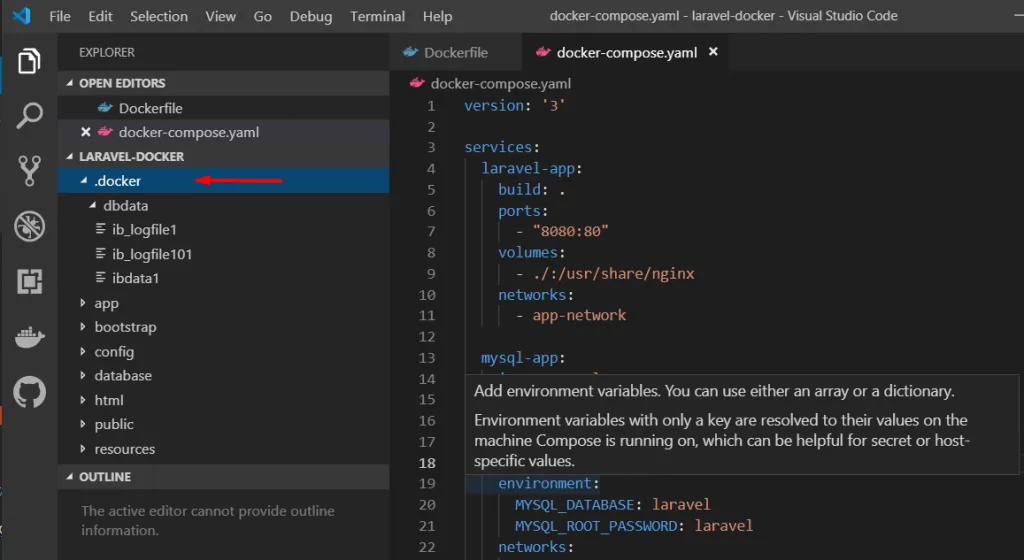The height and width of the screenshot is (560, 1024).
Task: Switch to the Dockerfile tab
Action: [x=456, y=52]
